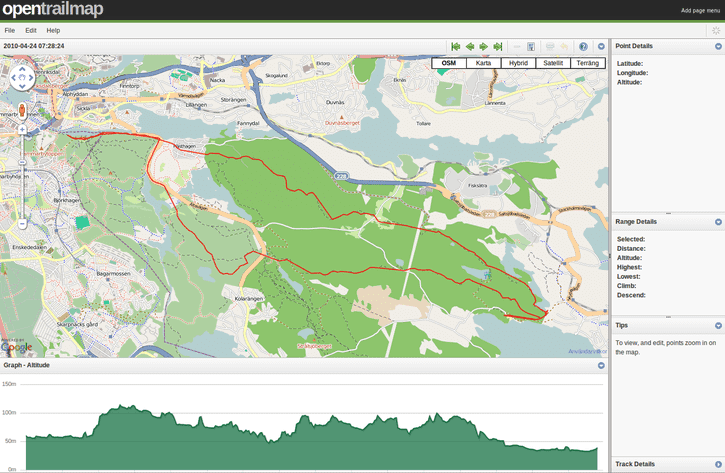Pan the map up with arrow
The image size is (725, 473).
click(22, 69)
